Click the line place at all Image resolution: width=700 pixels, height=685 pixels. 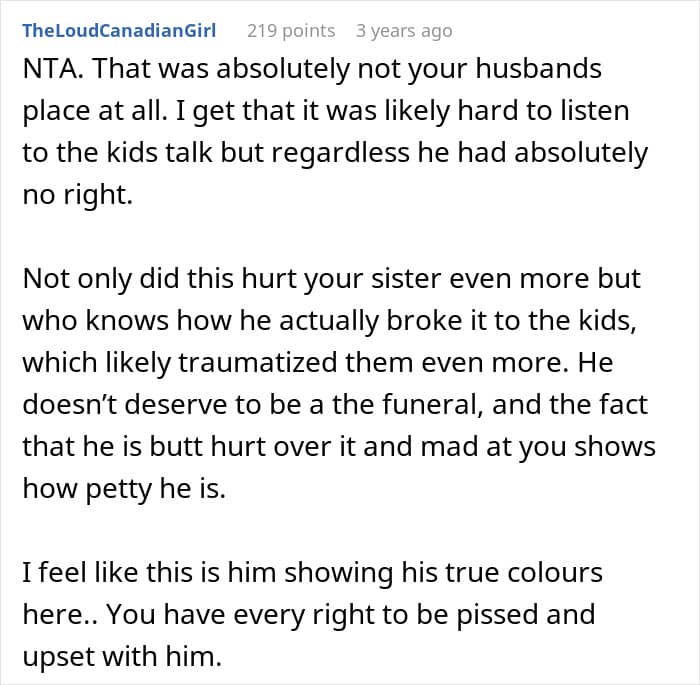coord(326,111)
